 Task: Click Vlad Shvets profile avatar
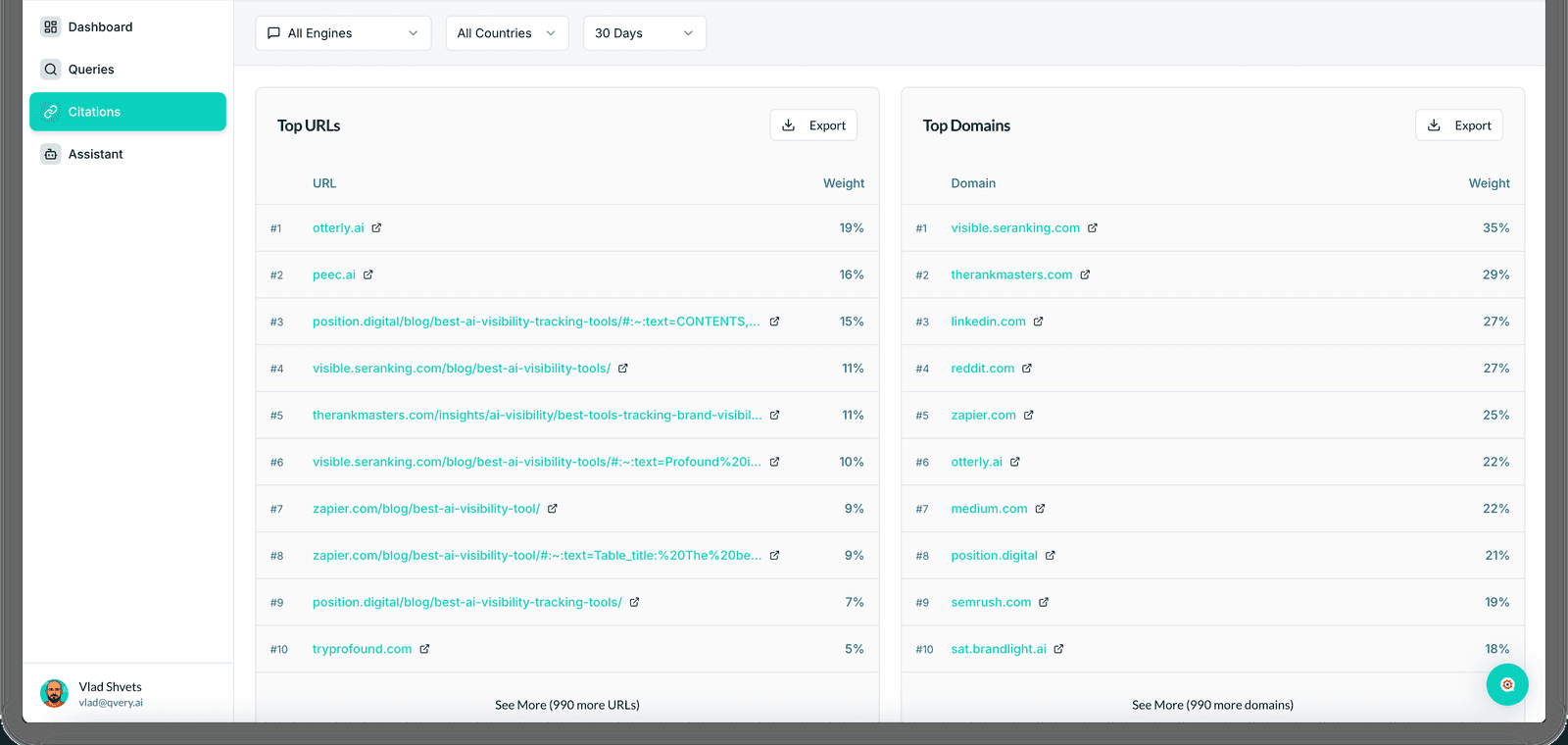pos(54,693)
